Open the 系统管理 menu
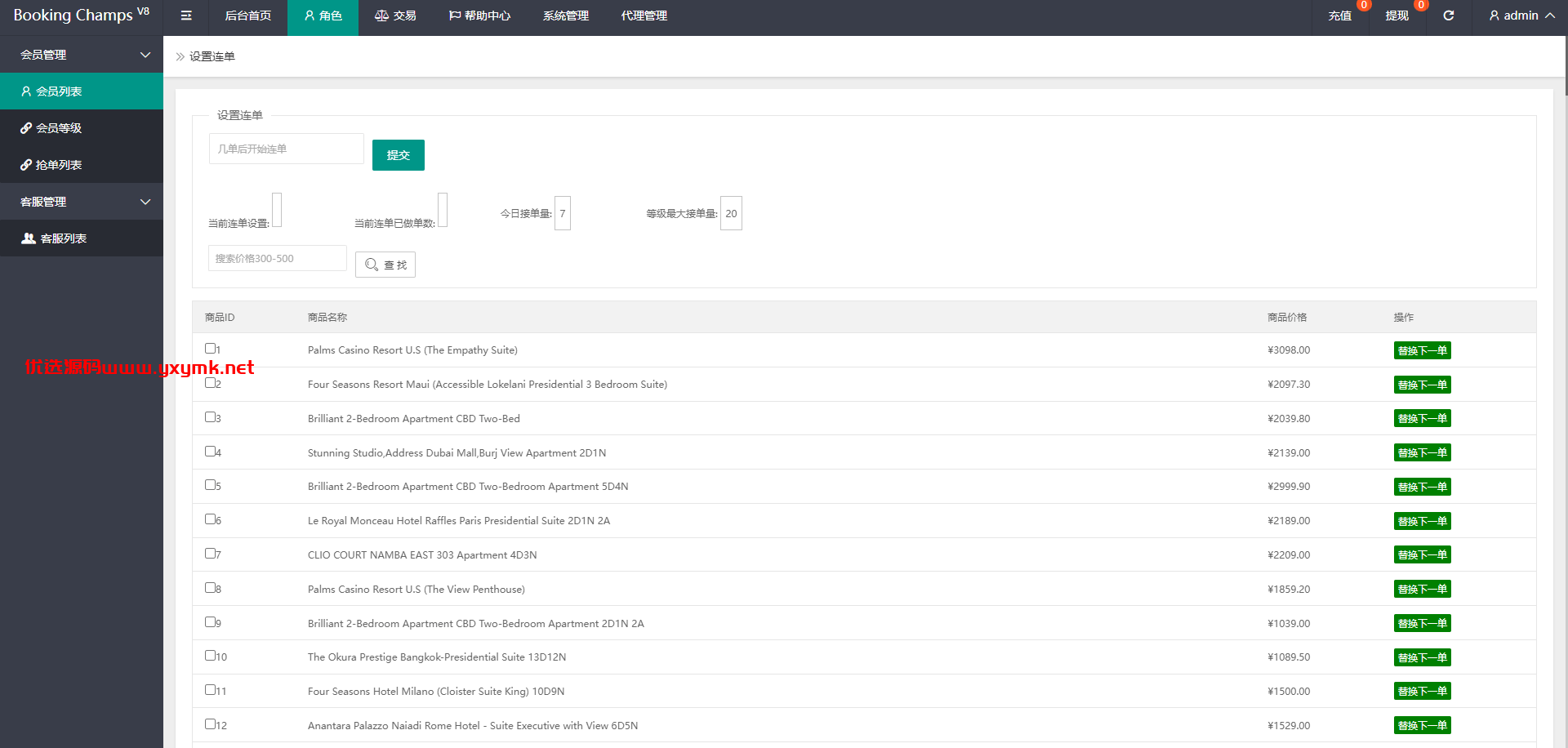 click(x=565, y=16)
